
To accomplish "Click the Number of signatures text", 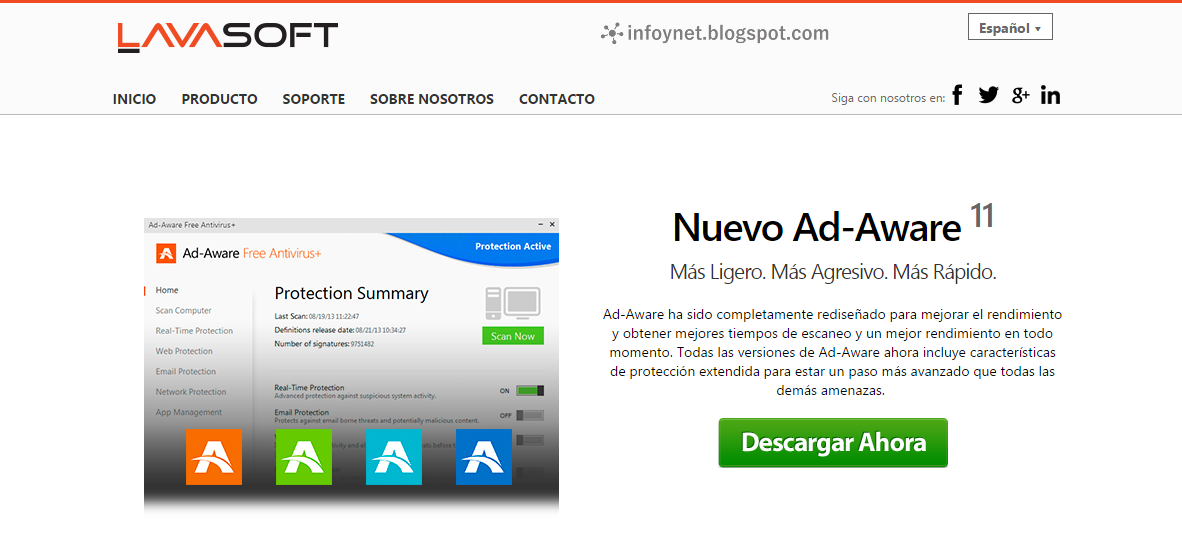I will (x=324, y=344).
